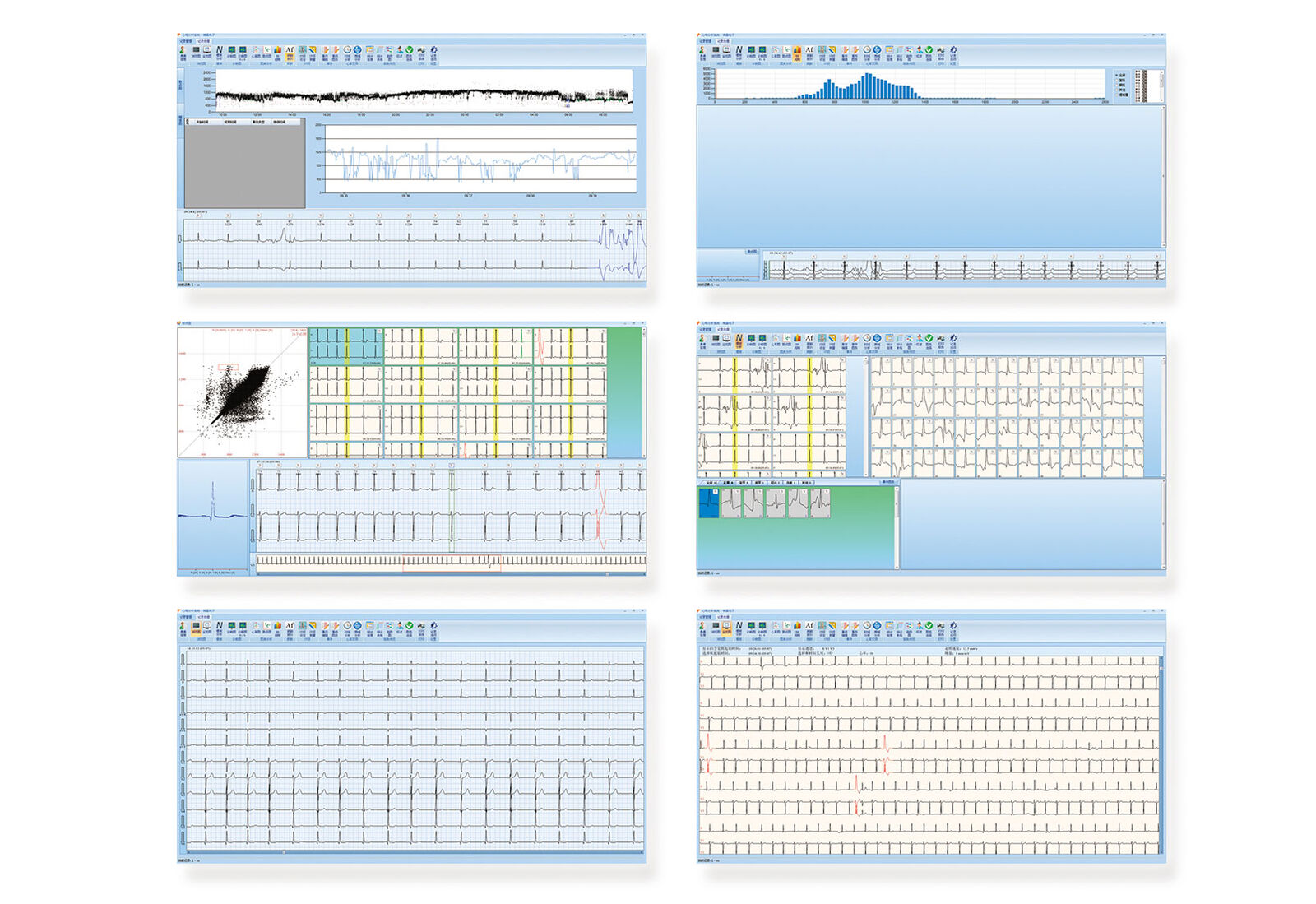Click the red selection box on ECG overview strip
The height and width of the screenshot is (904, 1316).
[452, 563]
